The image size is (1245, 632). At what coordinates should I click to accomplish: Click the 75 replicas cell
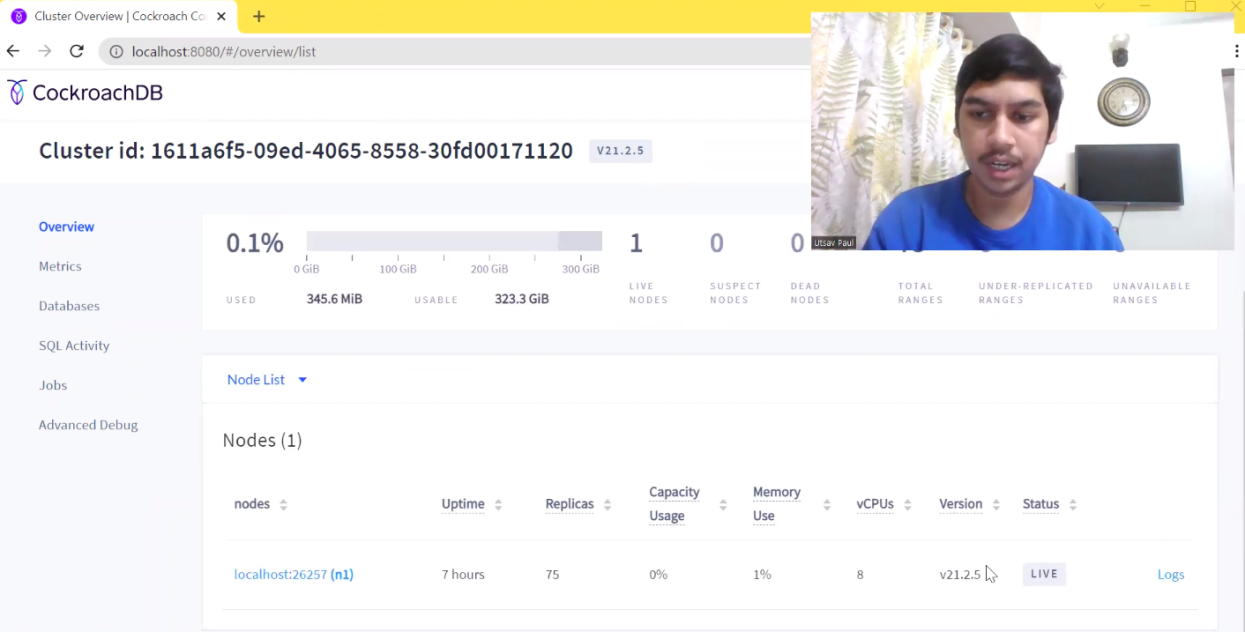coord(552,575)
